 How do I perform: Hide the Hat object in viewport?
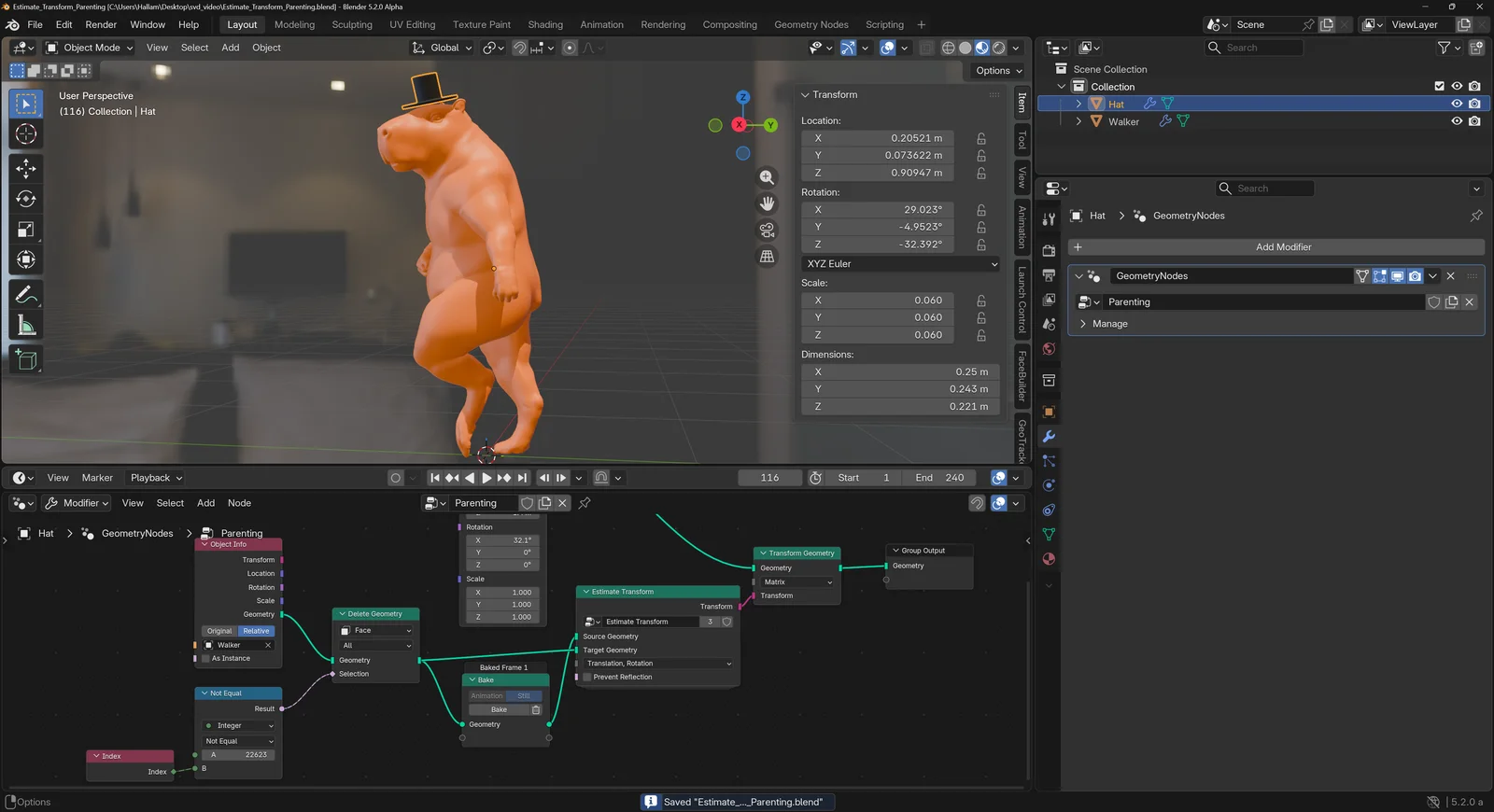[1457, 104]
